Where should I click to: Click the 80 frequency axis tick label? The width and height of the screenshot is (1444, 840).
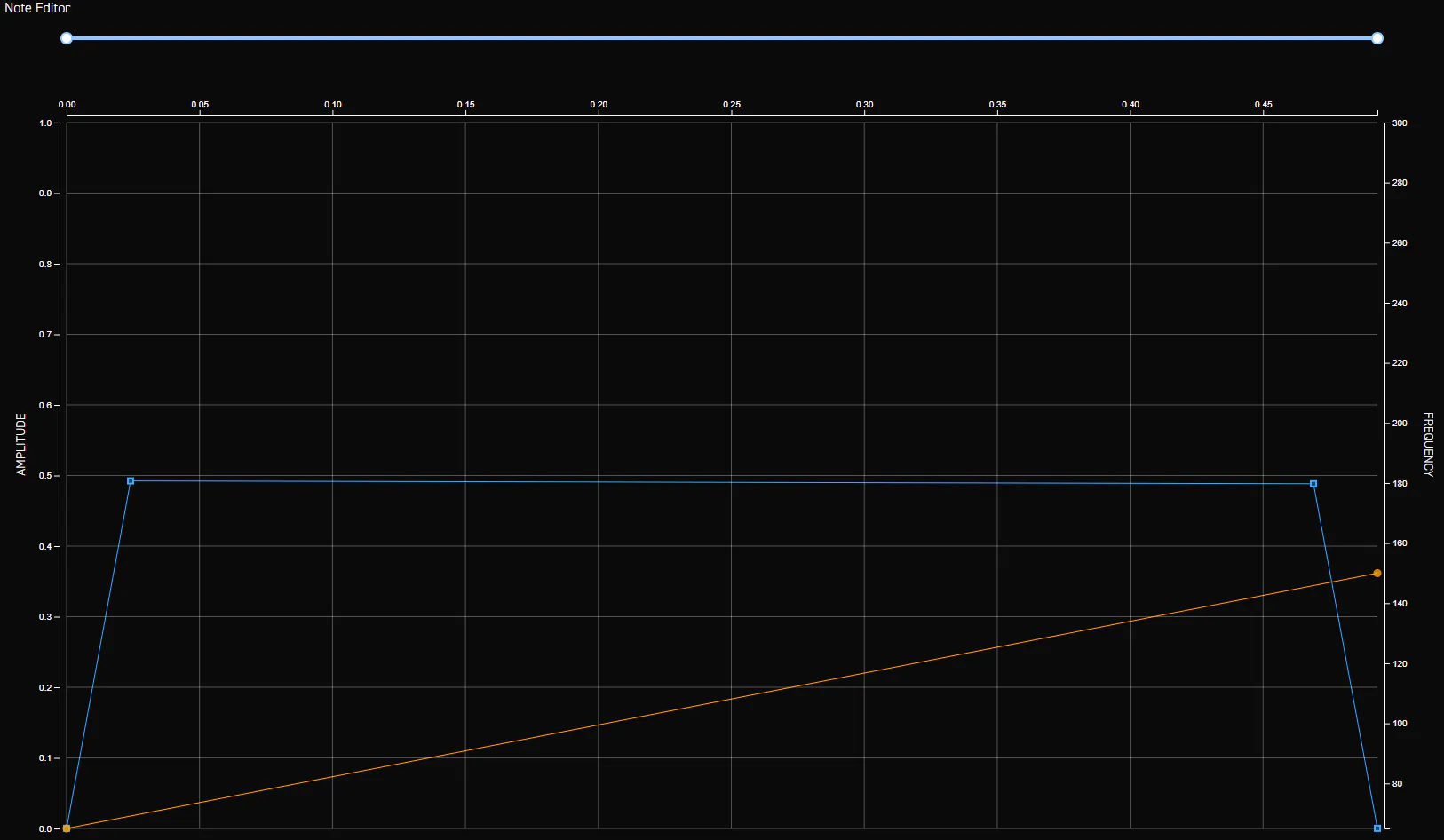pyautogui.click(x=1398, y=784)
